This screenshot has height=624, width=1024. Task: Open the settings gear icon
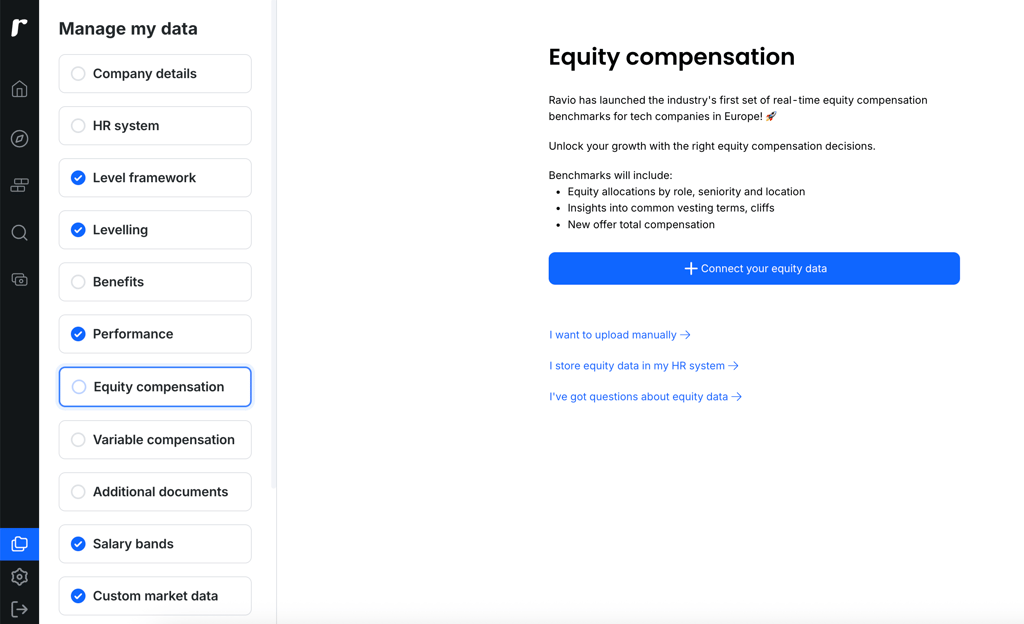point(20,577)
